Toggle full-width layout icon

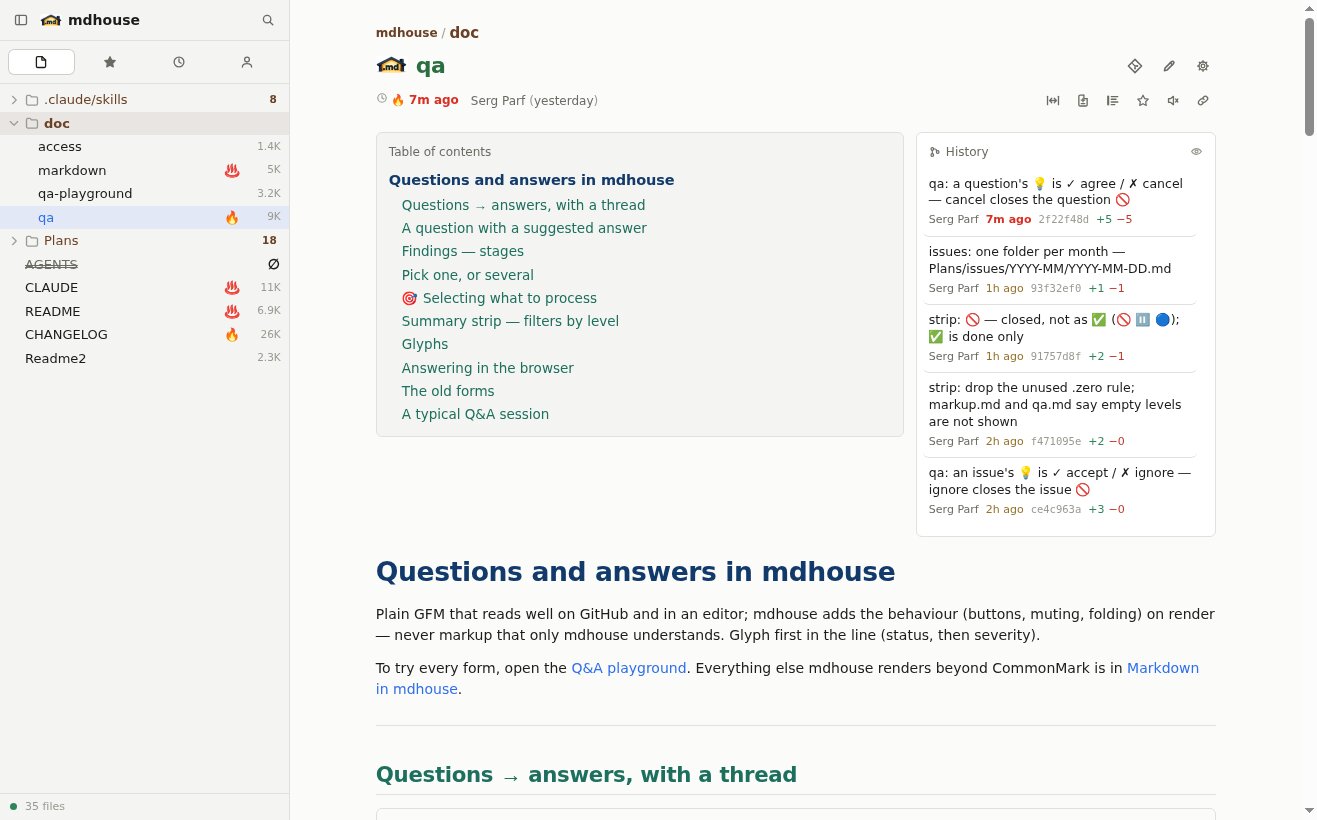tap(1053, 100)
